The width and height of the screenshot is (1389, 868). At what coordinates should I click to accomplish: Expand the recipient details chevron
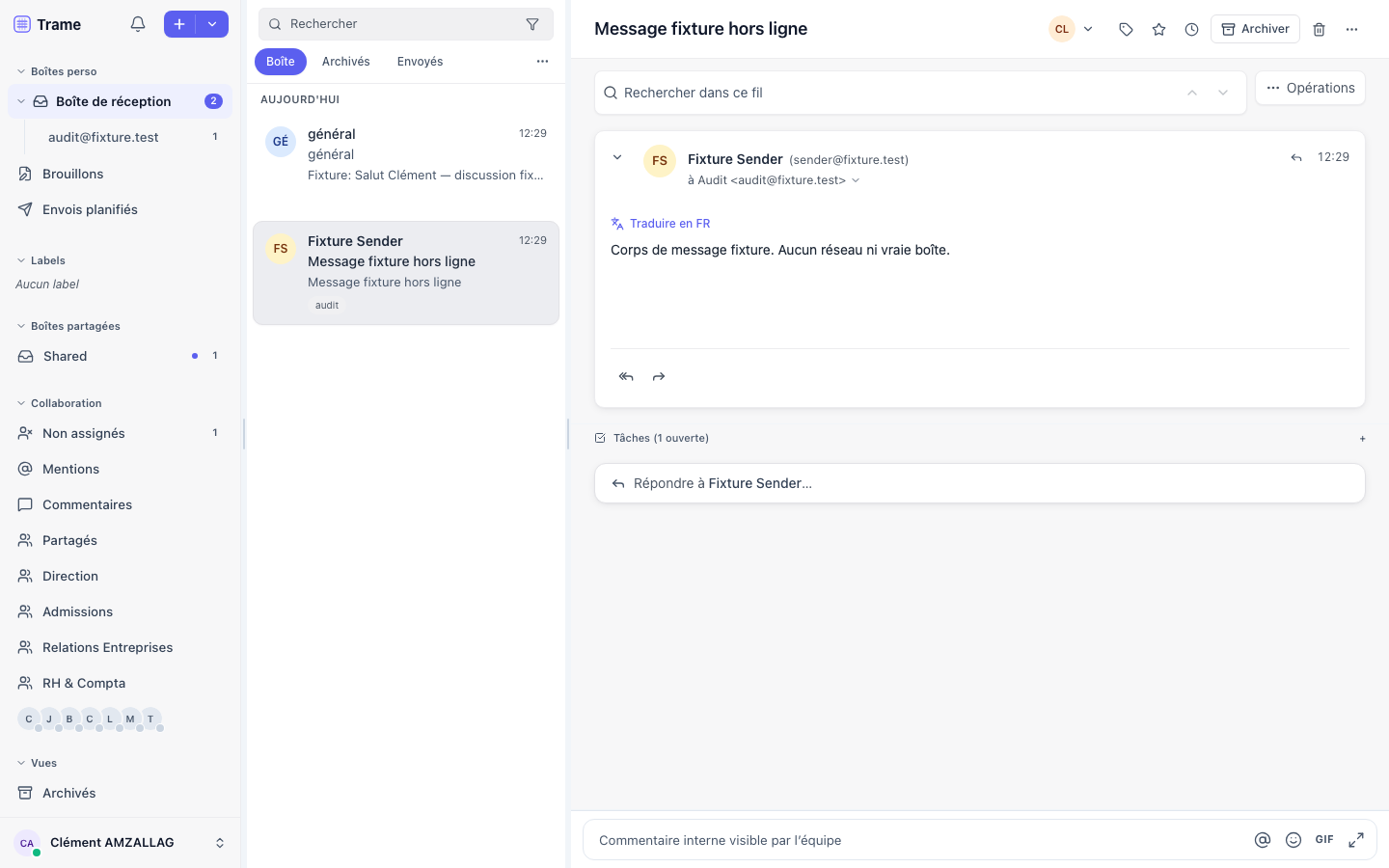tap(856, 180)
